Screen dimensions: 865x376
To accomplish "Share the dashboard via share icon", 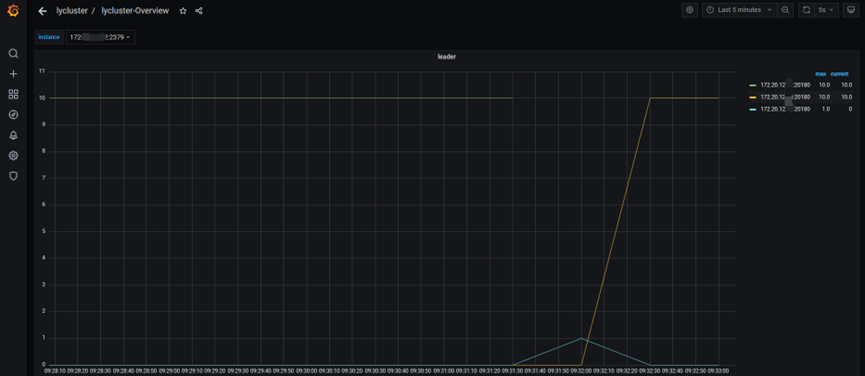I will 199,10.
